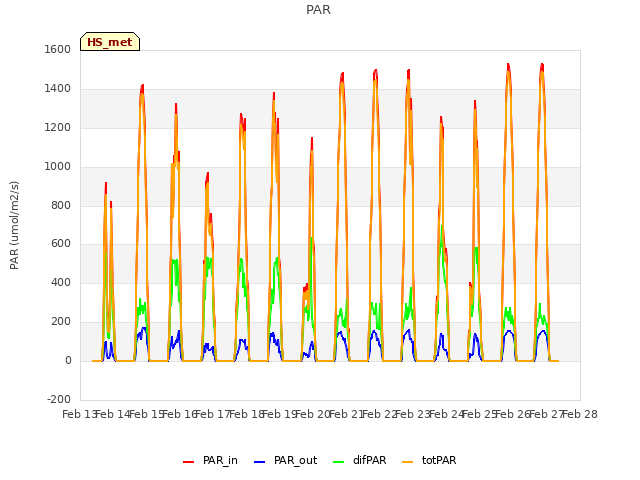Click the PAR_in legend label
Viewport: 640px width, 480px height.
220,460
